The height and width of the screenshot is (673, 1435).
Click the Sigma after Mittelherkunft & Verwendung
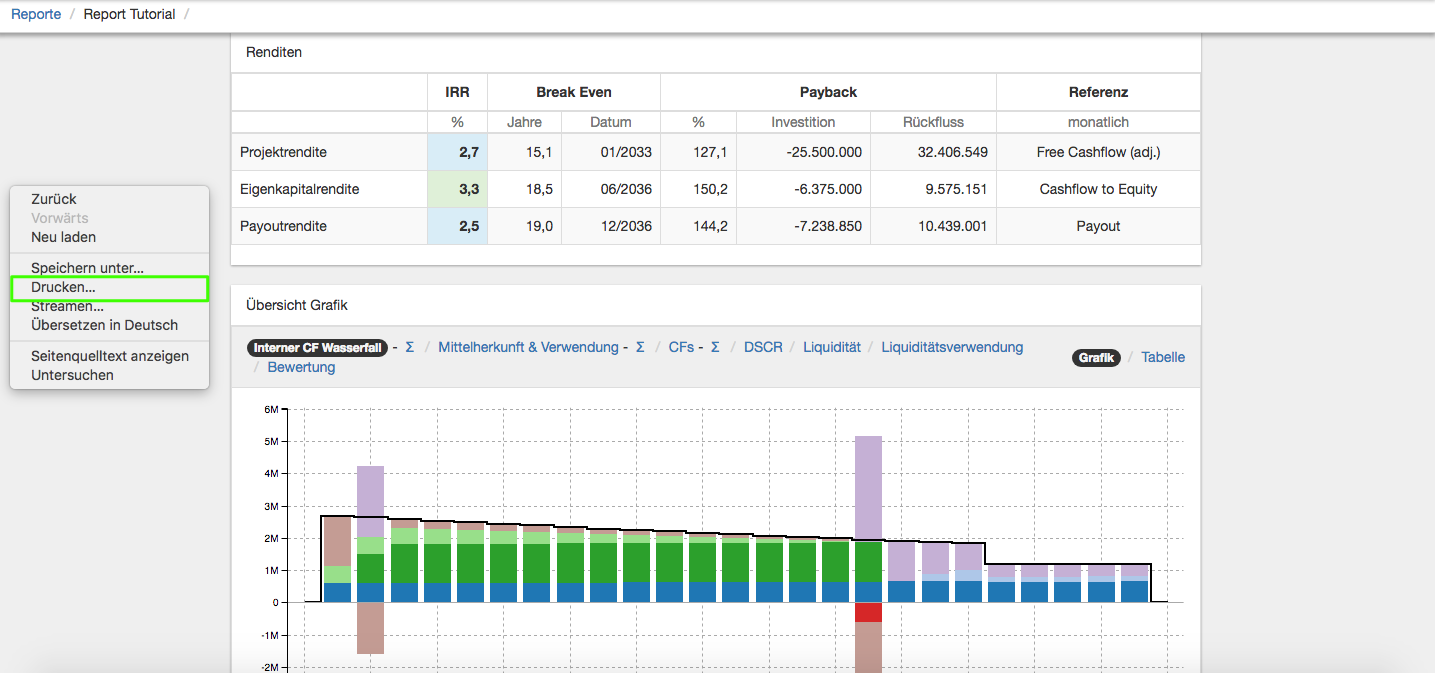pyautogui.click(x=640, y=347)
